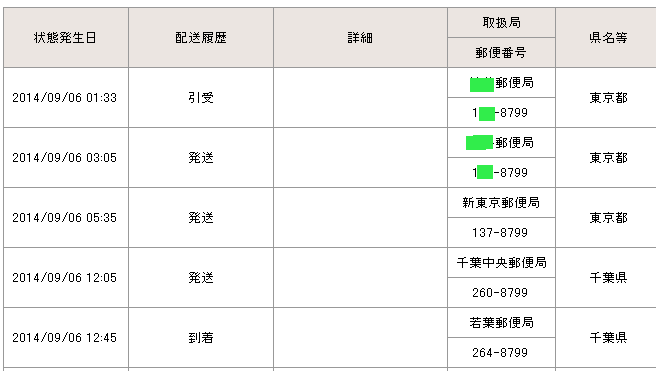656x371 pixels.
Task: Click 新東京郵便局 office name
Action: point(502,203)
